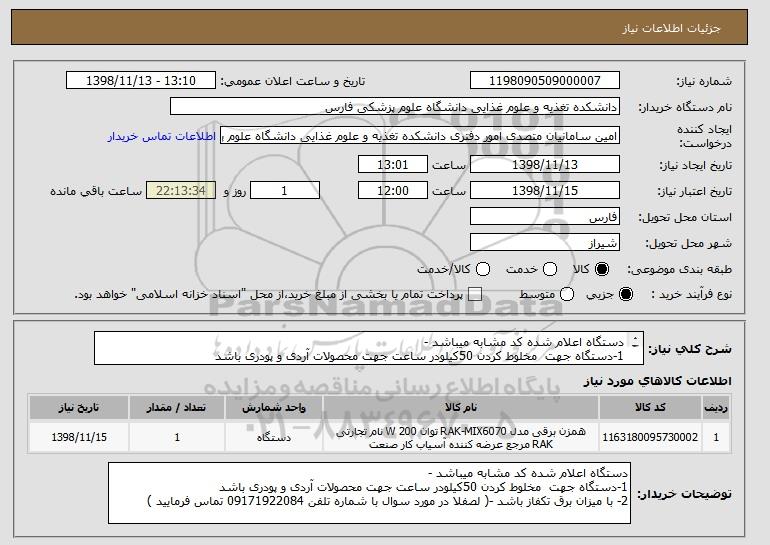Click the شرح کلی نیاز description text box
Image resolution: width=770 pixels, height=545 pixels.
[369, 348]
